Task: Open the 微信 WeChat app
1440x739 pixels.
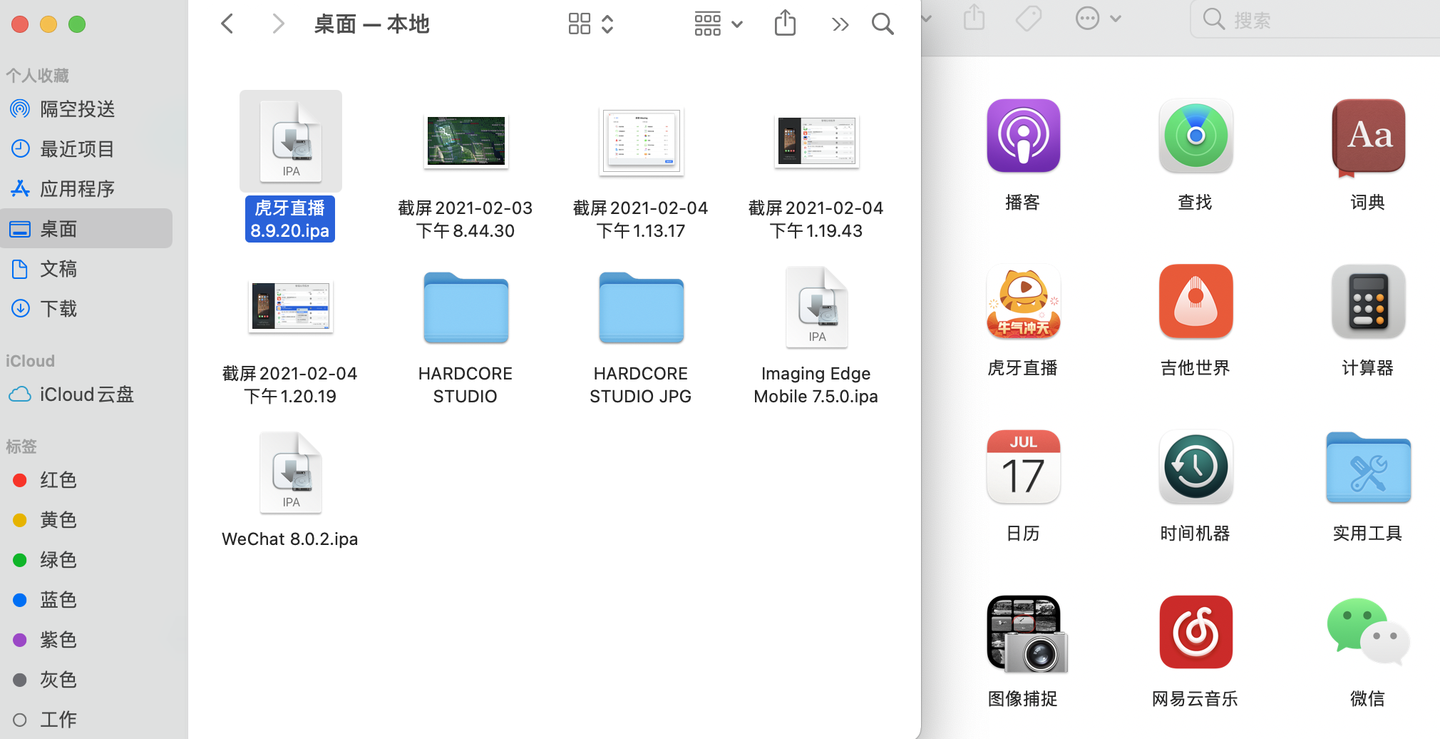Action: (x=1367, y=632)
